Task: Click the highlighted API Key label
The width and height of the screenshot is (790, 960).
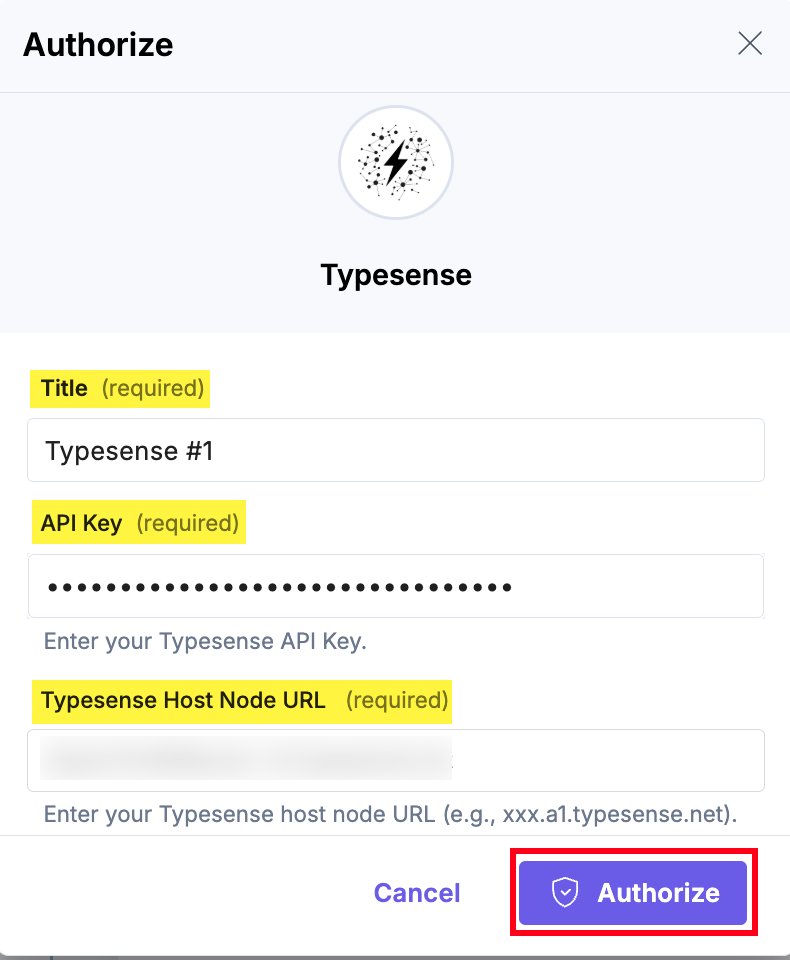Action: 81,523
